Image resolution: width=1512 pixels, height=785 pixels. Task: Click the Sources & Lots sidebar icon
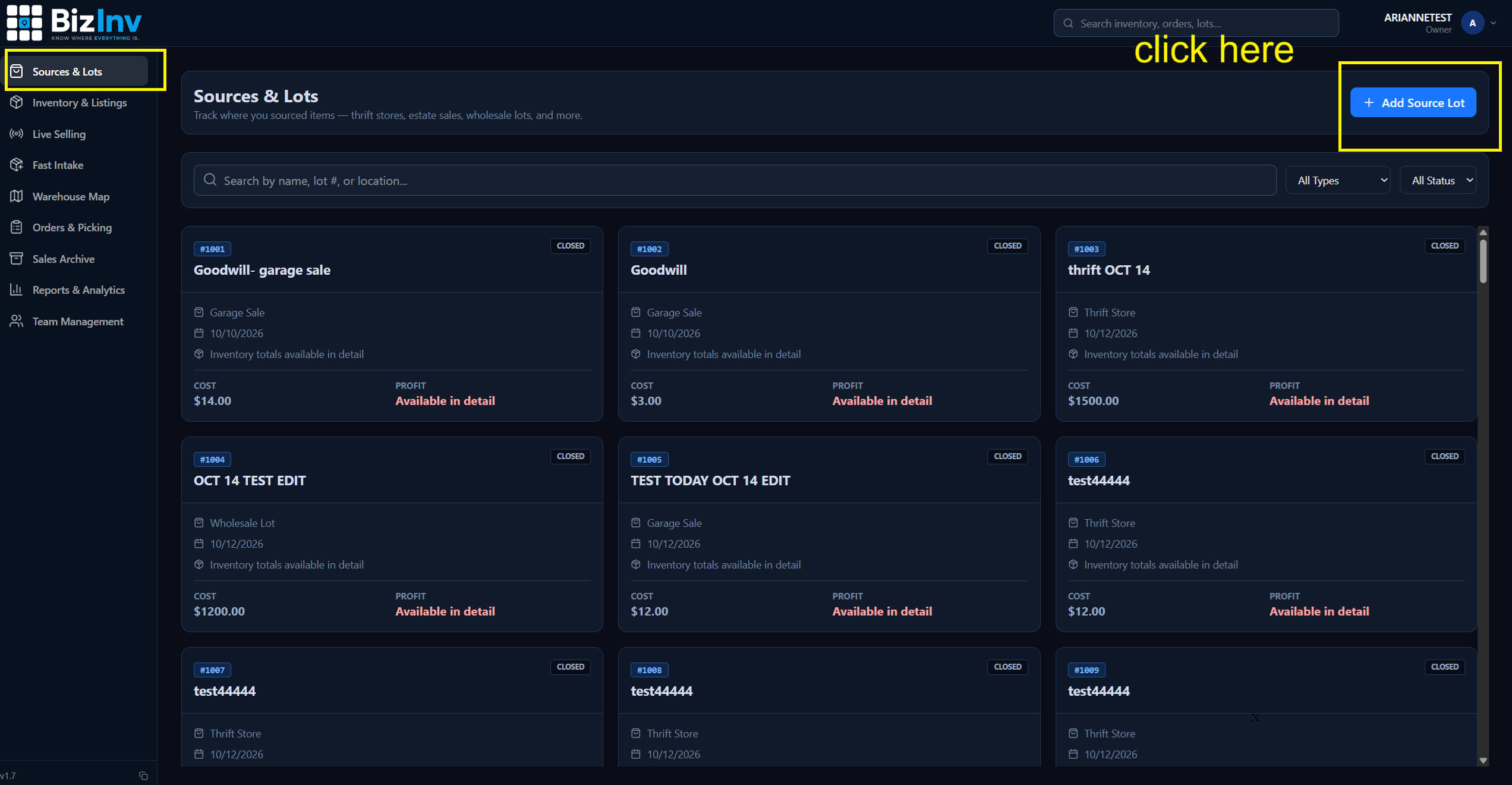click(17, 71)
